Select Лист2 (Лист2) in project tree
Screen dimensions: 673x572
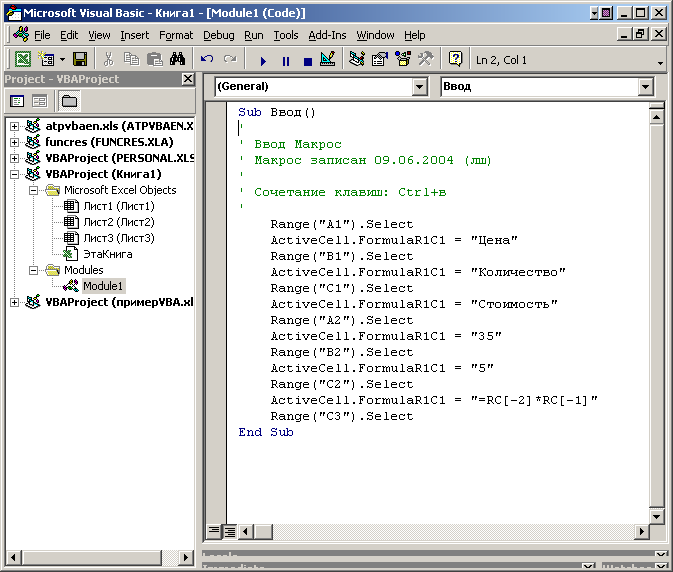pyautogui.click(x=118, y=222)
